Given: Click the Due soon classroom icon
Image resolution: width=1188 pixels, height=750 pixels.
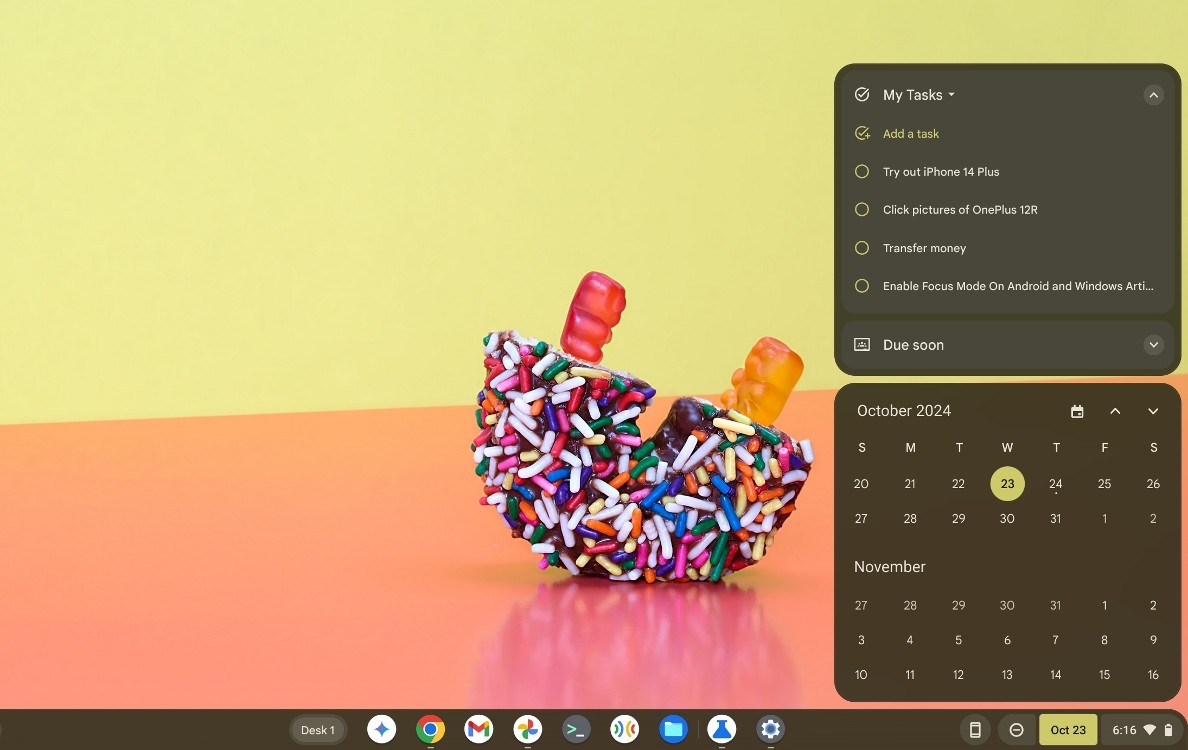Looking at the screenshot, I should (862, 345).
